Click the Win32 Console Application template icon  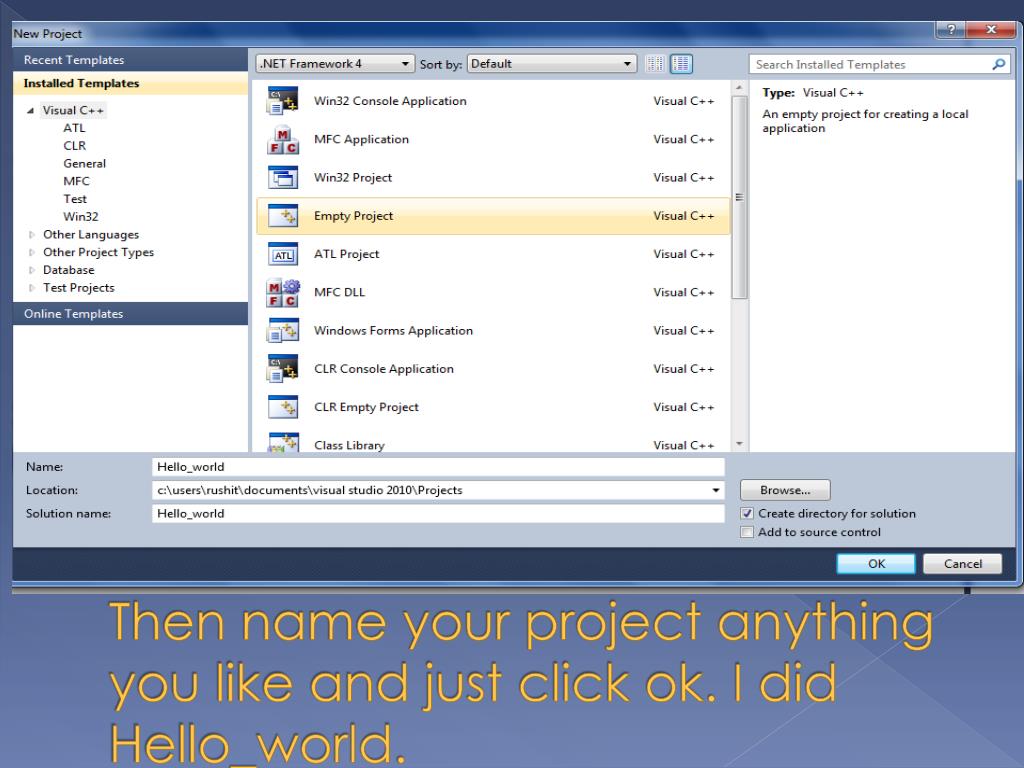[283, 101]
